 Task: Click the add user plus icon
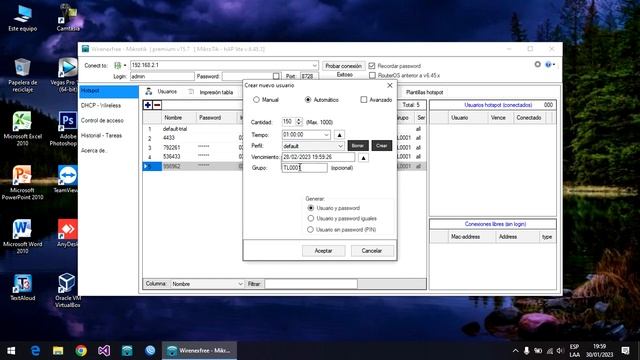point(148,105)
